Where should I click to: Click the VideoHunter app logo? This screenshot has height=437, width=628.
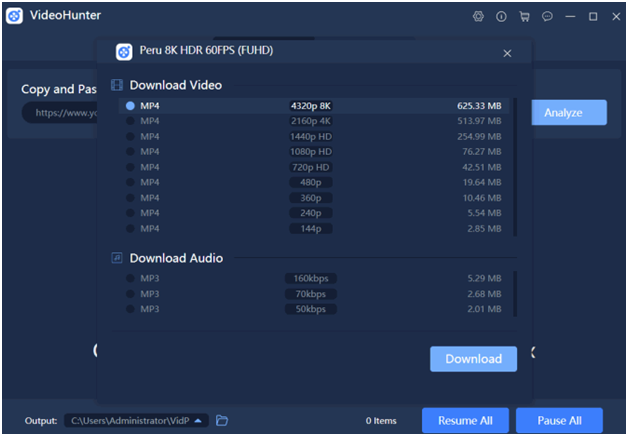(x=15, y=16)
